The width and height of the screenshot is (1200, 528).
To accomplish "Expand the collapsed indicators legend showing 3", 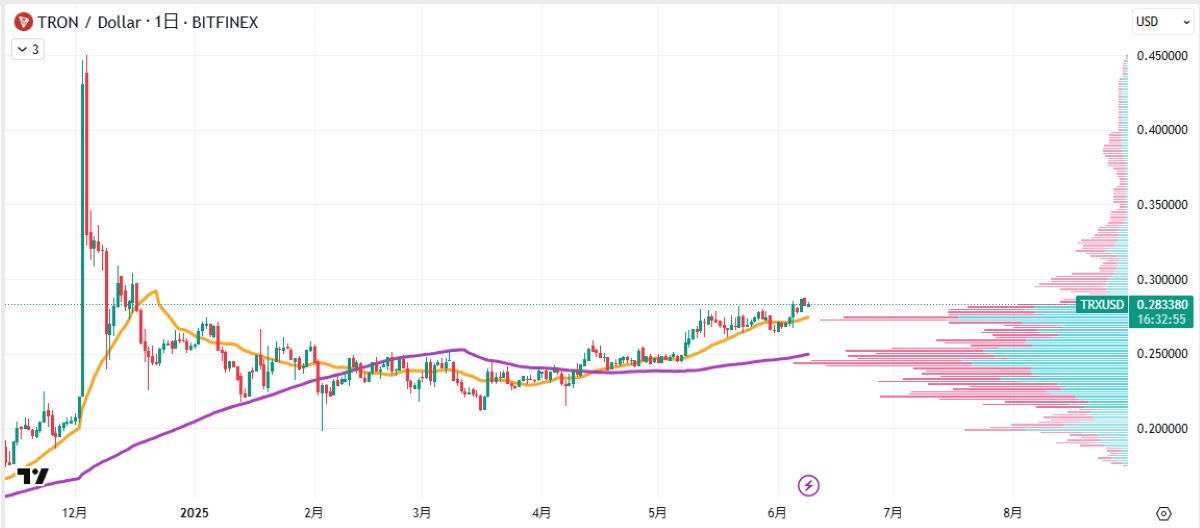I will pyautogui.click(x=28, y=48).
